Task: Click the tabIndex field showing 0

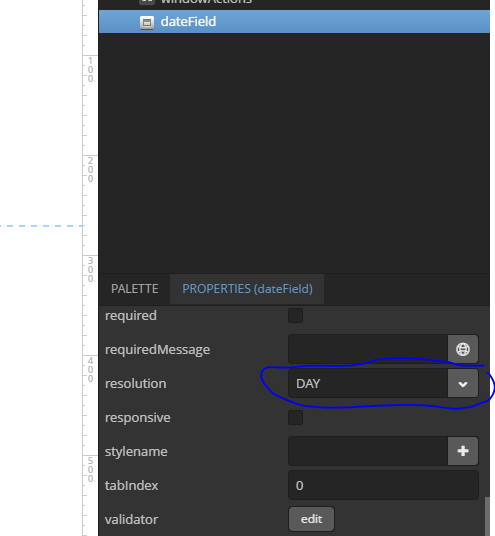Action: click(x=383, y=485)
